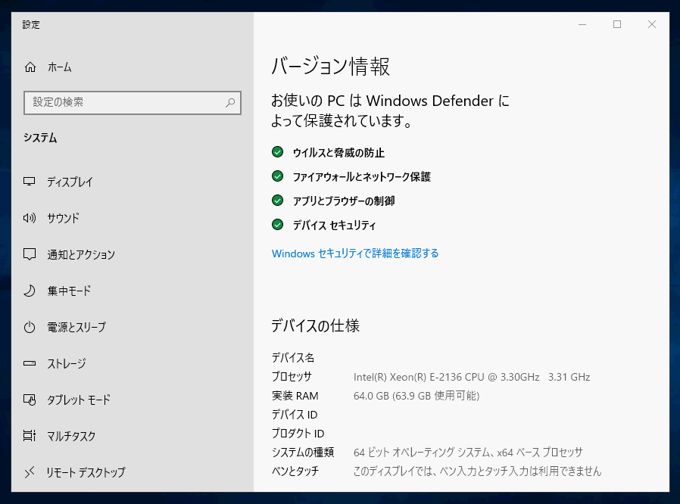The height and width of the screenshot is (504, 680).
Task: Click the 設定の検索 search field
Action: [x=132, y=103]
